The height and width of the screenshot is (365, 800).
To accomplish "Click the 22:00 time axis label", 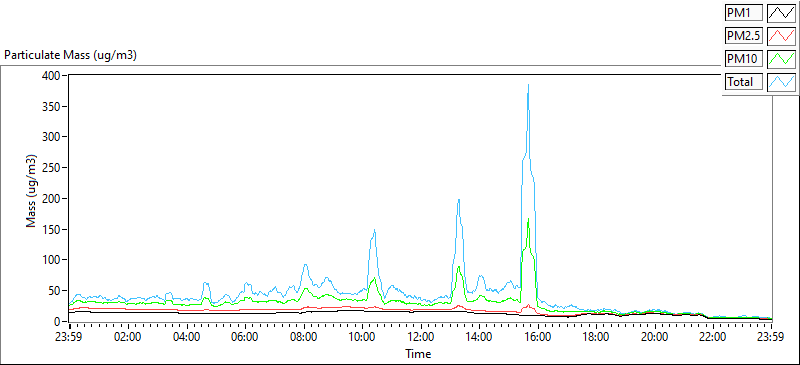I will [x=713, y=337].
